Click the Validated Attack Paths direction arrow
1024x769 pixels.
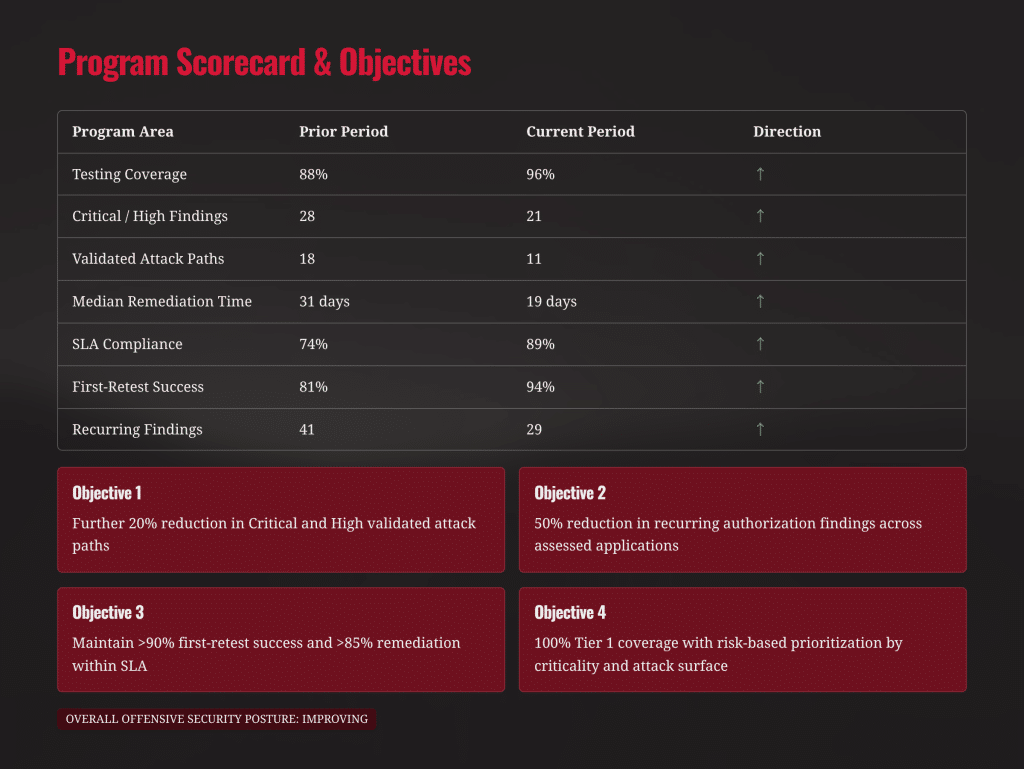(760, 259)
